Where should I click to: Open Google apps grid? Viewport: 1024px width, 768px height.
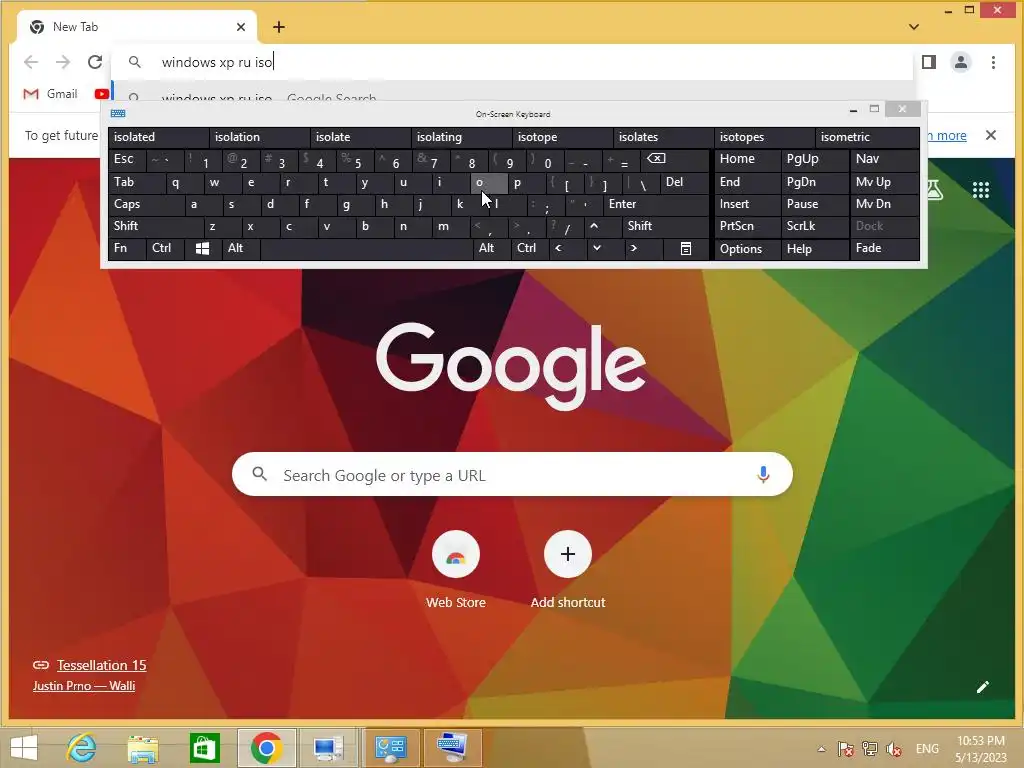pyautogui.click(x=981, y=190)
